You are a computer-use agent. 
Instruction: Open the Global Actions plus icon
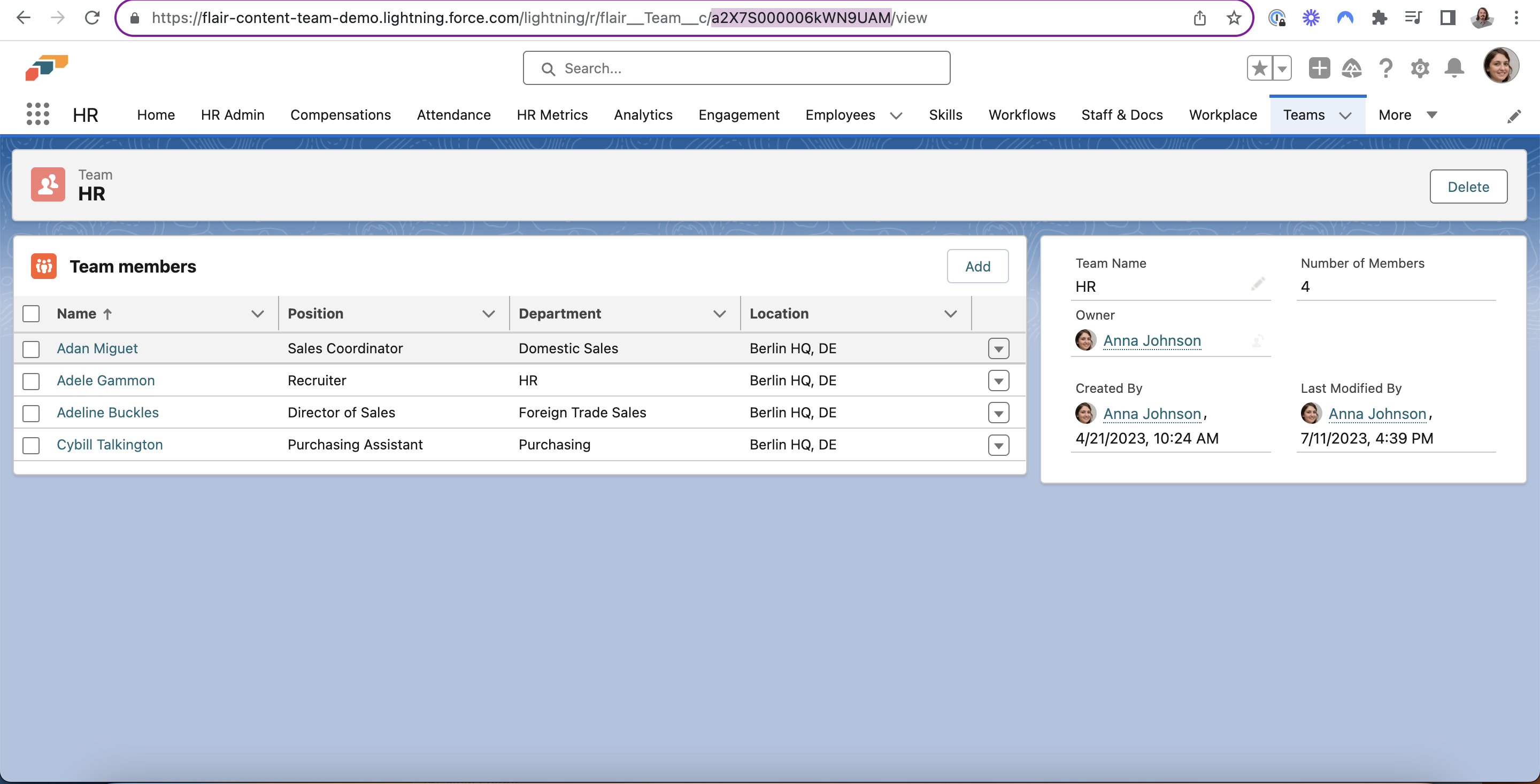pos(1318,68)
